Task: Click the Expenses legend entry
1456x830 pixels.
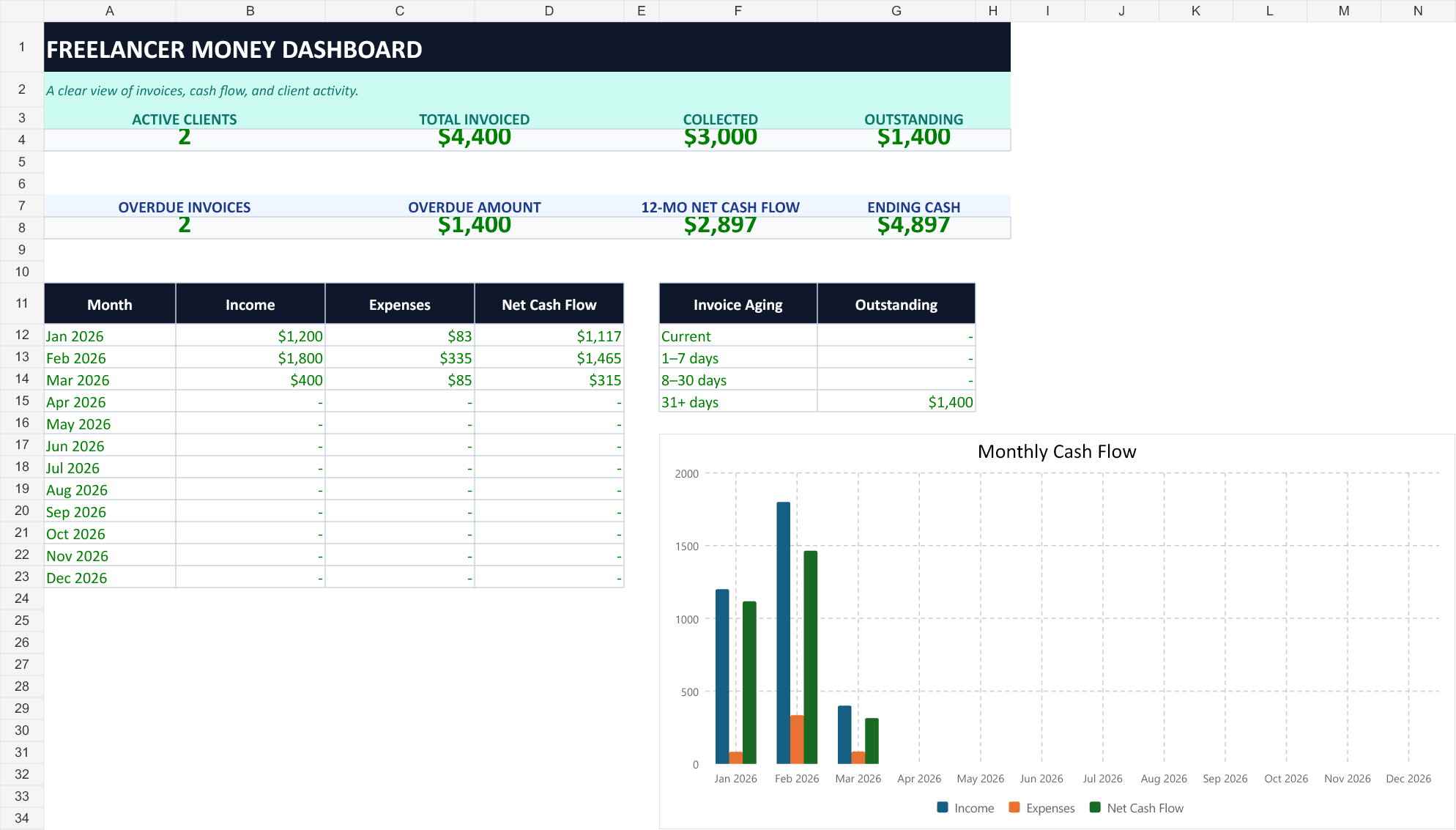Action: (1042, 807)
